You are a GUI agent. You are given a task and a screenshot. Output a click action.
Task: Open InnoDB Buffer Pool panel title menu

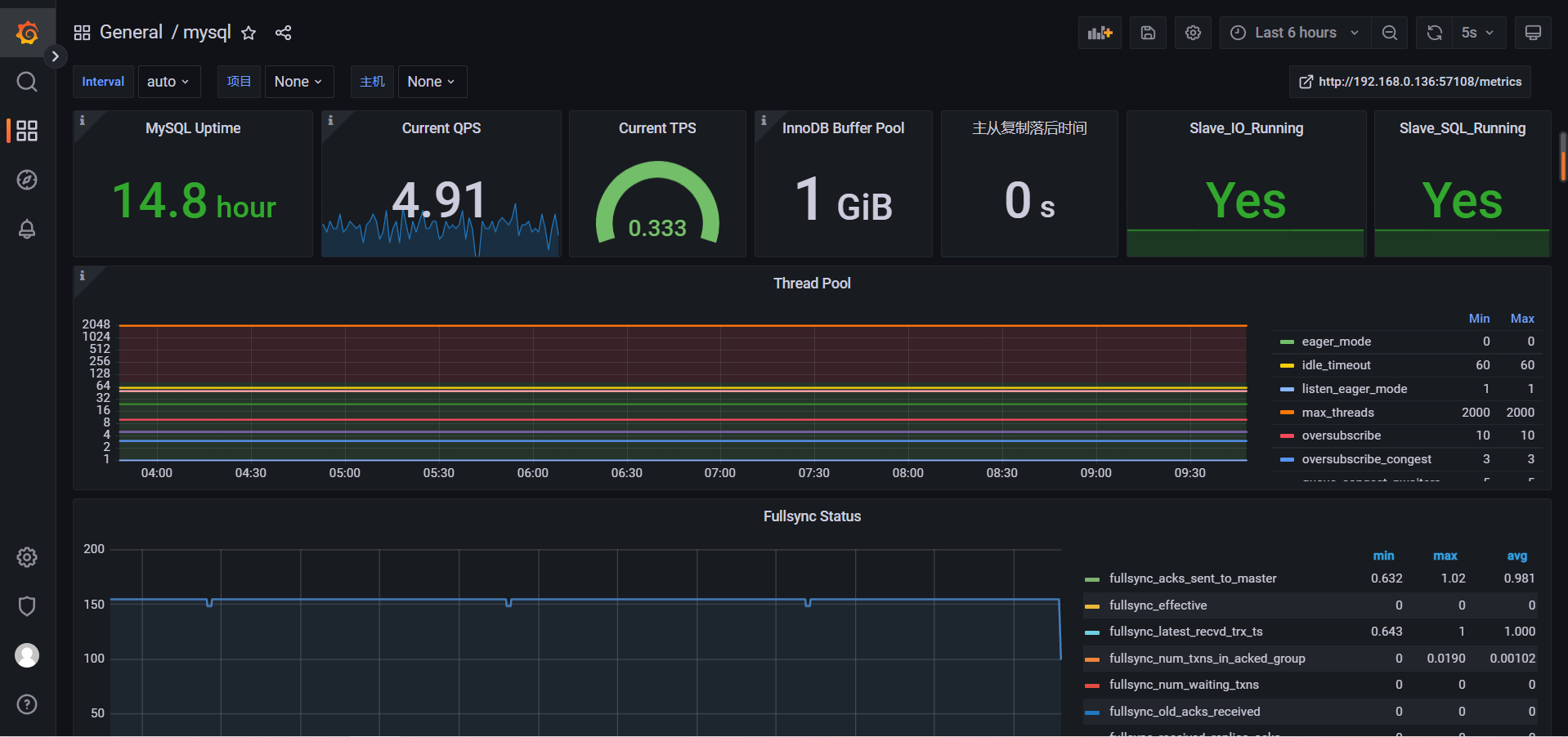[843, 128]
